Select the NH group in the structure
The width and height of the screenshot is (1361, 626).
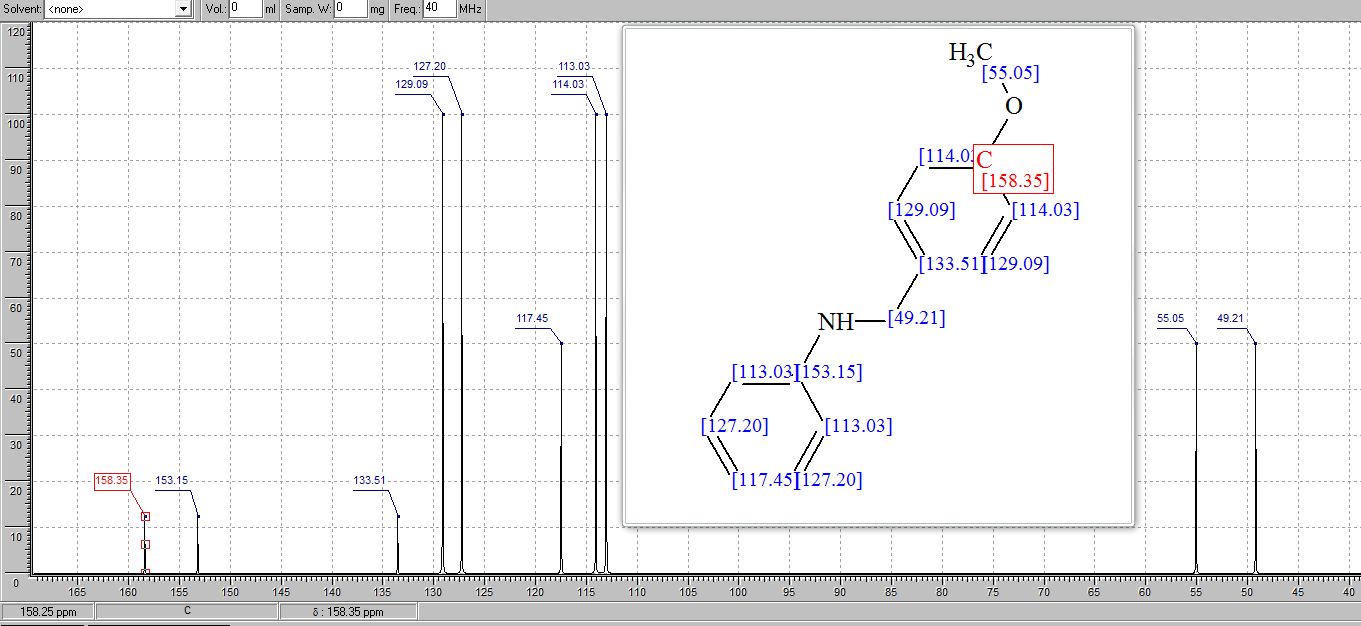(x=836, y=322)
